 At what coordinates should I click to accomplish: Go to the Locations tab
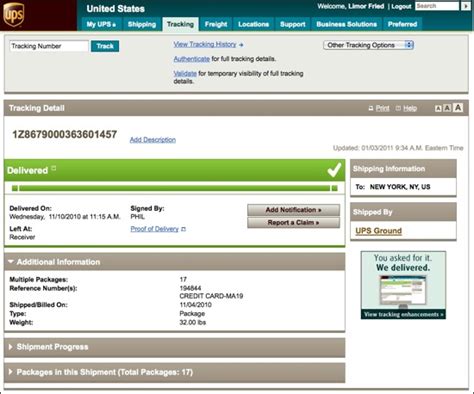pyautogui.click(x=254, y=24)
